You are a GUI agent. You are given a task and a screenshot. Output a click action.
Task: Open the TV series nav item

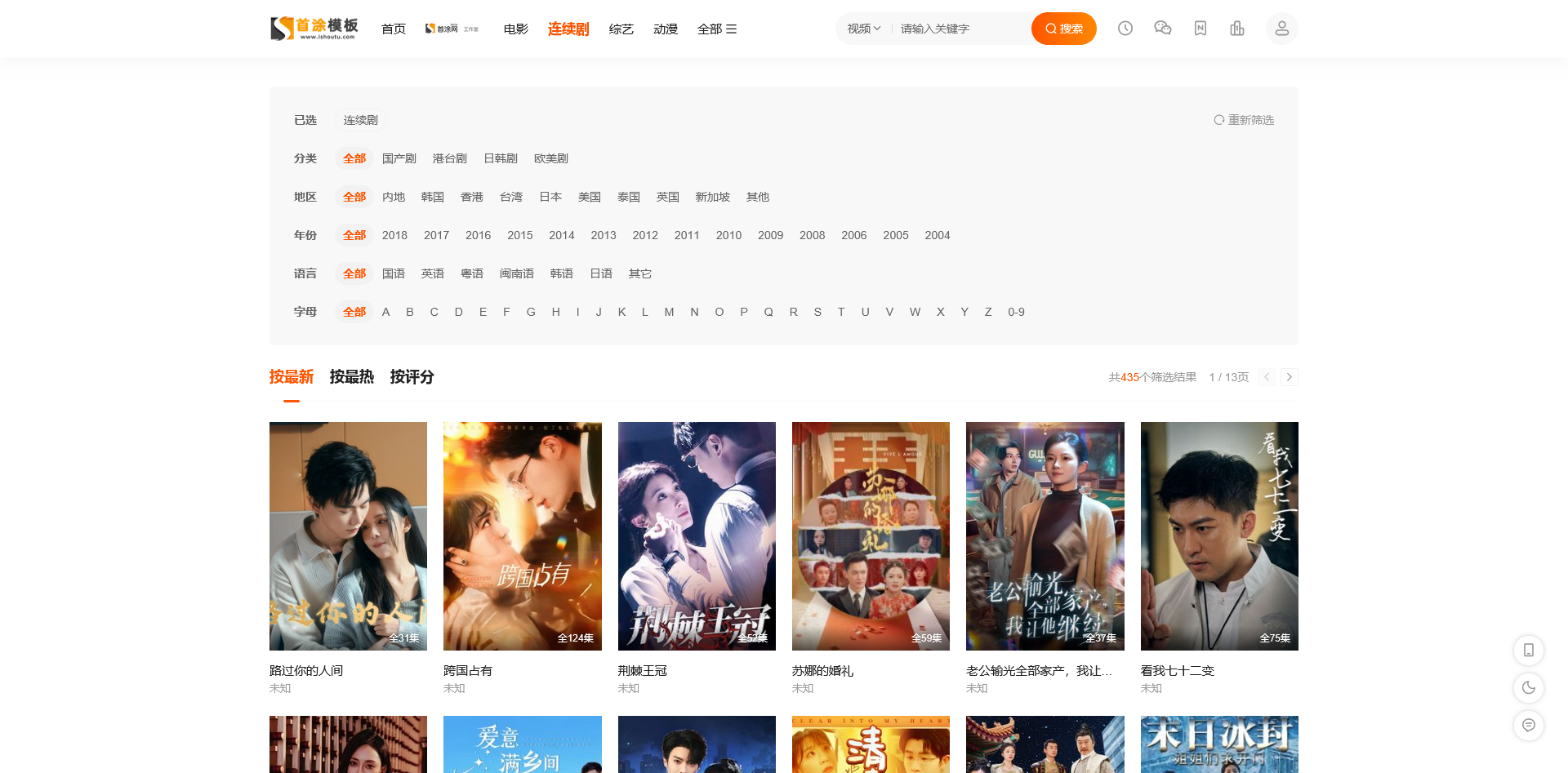568,29
